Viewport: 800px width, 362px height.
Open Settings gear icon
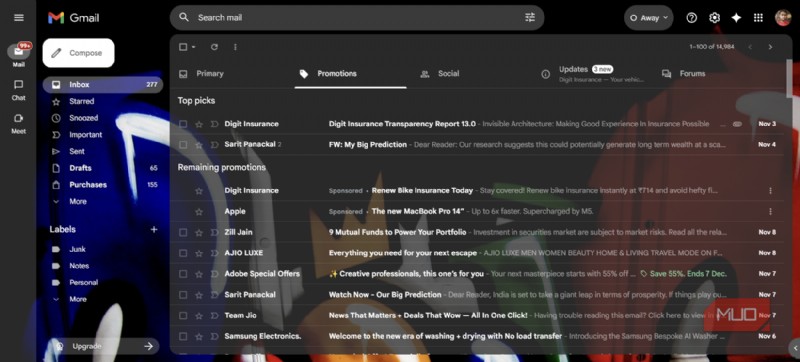[714, 18]
